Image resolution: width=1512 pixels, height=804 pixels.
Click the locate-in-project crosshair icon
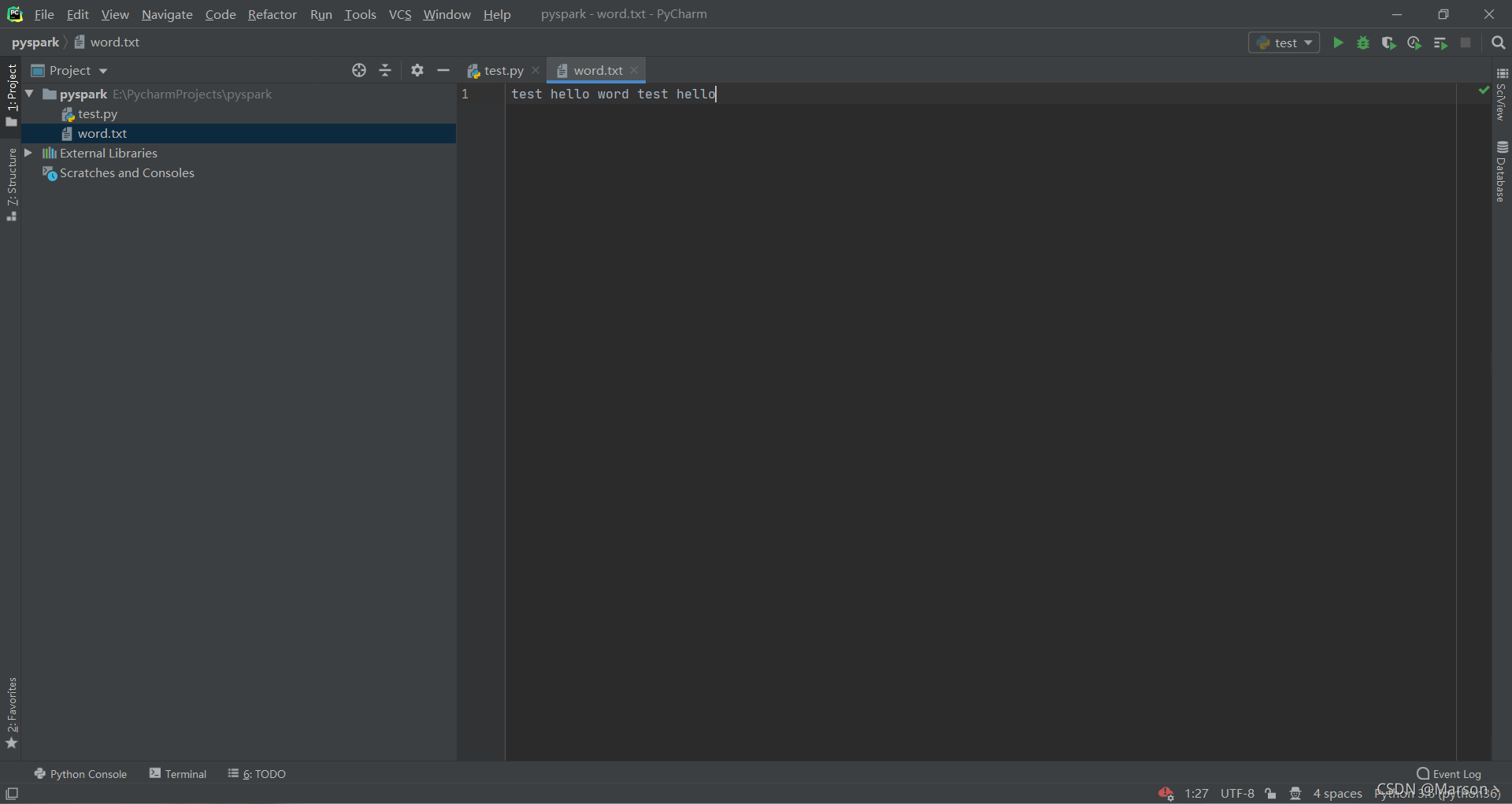pos(359,70)
